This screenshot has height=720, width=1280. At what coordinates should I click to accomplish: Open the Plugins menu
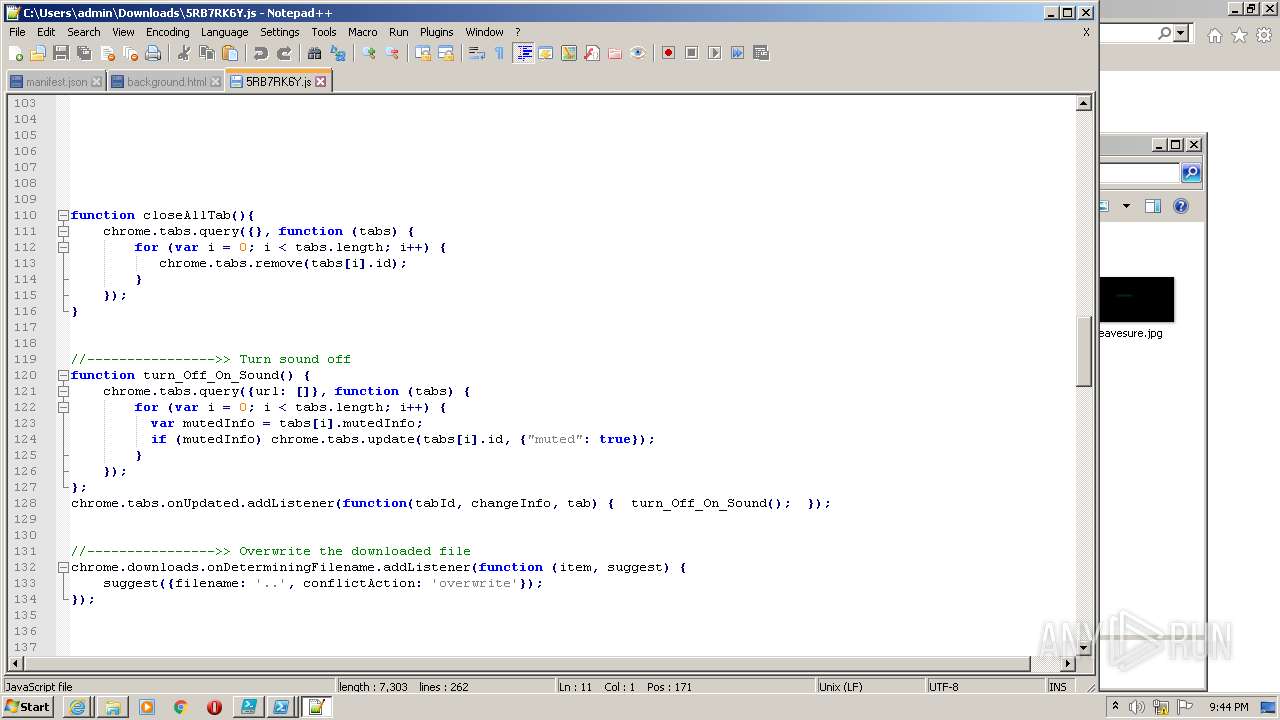click(x=436, y=32)
